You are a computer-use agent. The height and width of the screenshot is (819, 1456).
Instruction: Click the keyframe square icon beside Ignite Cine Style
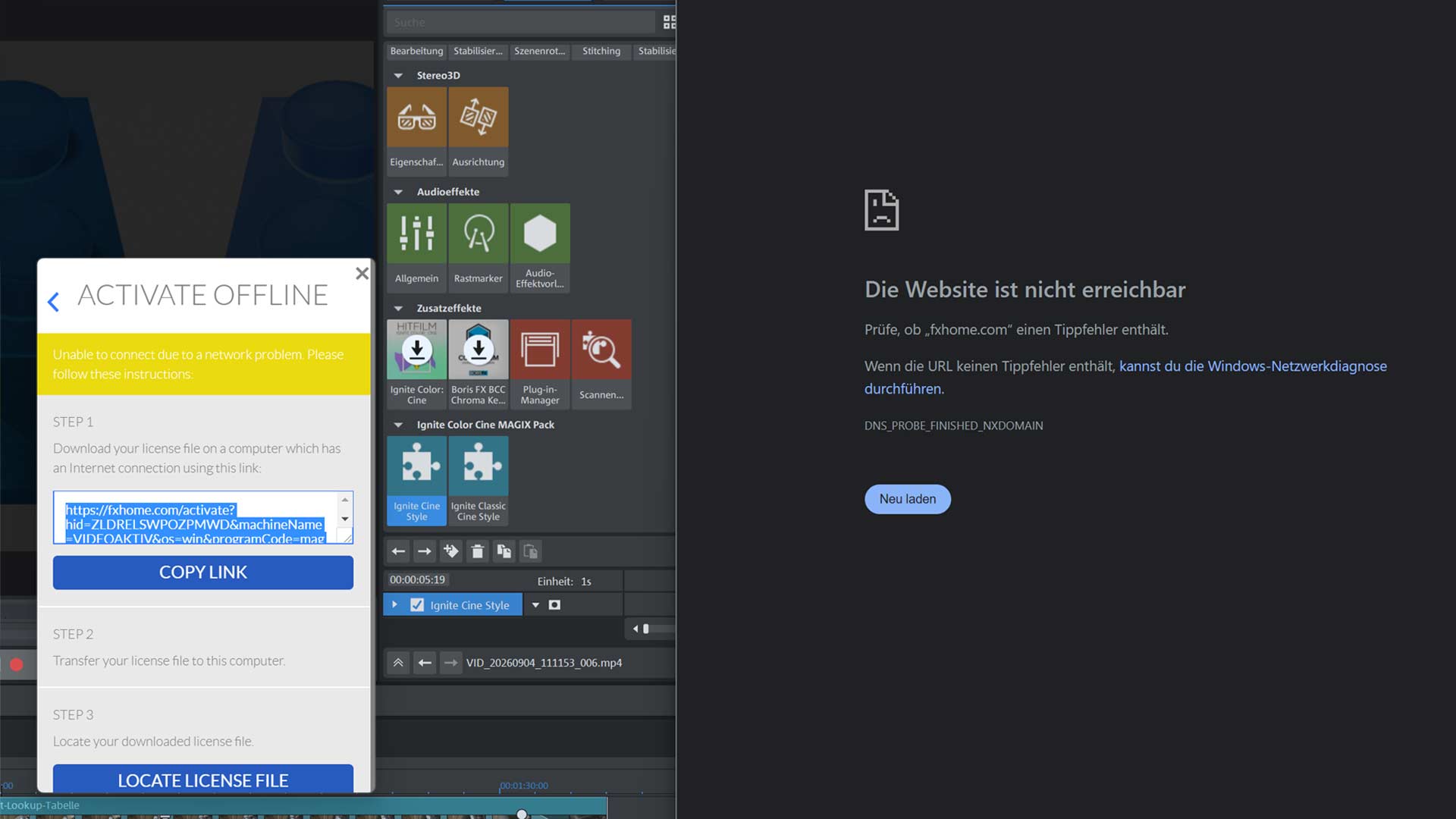pos(554,605)
